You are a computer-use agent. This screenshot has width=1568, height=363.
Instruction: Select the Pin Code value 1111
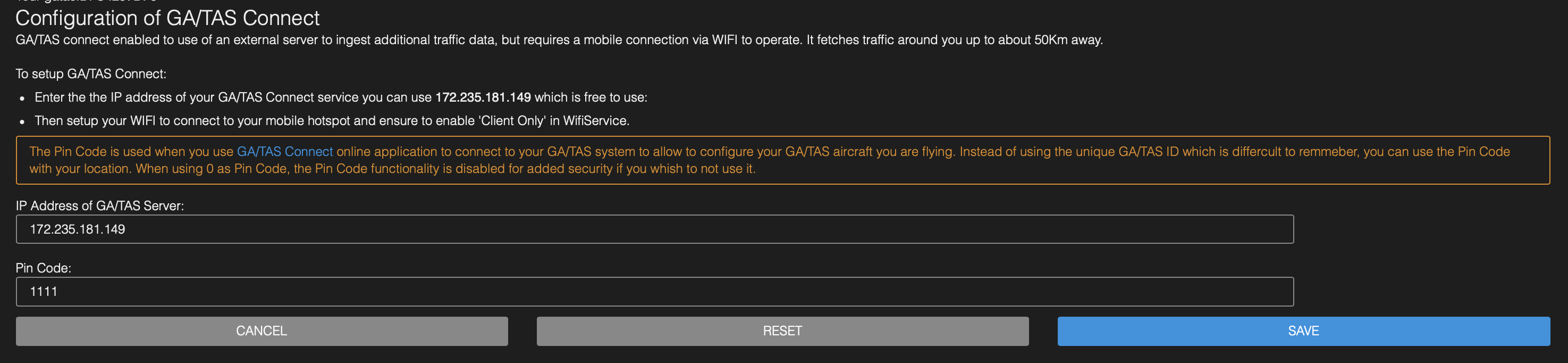click(x=46, y=291)
